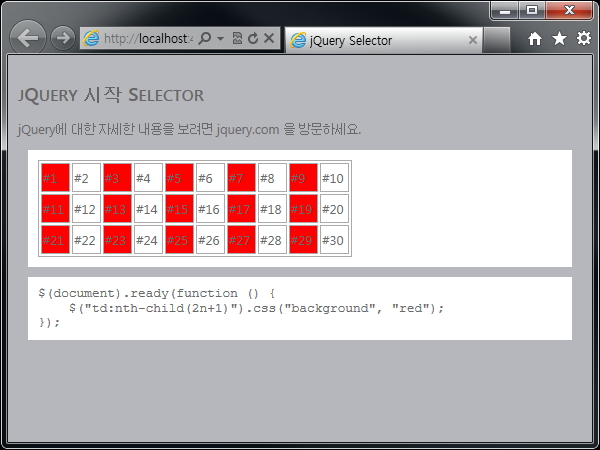Screen dimensions: 600x450
Task: Click table cell #2
Action: pyautogui.click(x=86, y=178)
